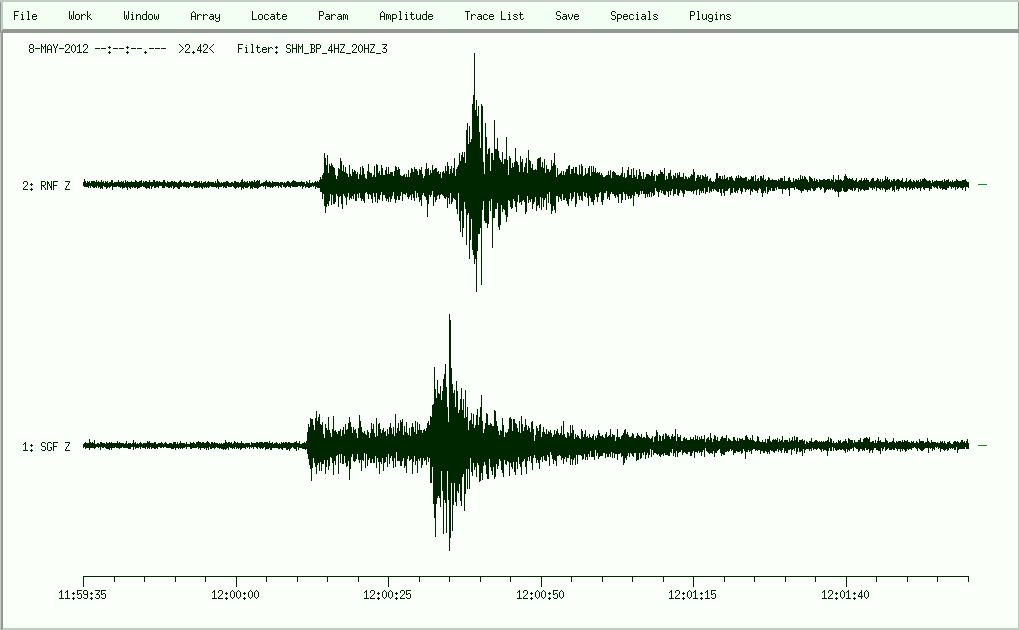Click the 12:00:50 time axis label
Image resolution: width=1019 pixels, height=630 pixels.
coord(542,596)
